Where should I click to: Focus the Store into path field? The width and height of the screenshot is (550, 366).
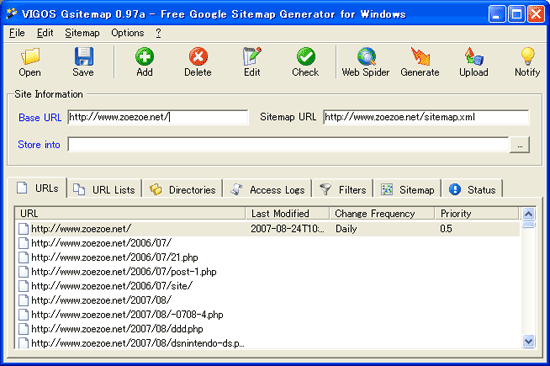pos(288,145)
